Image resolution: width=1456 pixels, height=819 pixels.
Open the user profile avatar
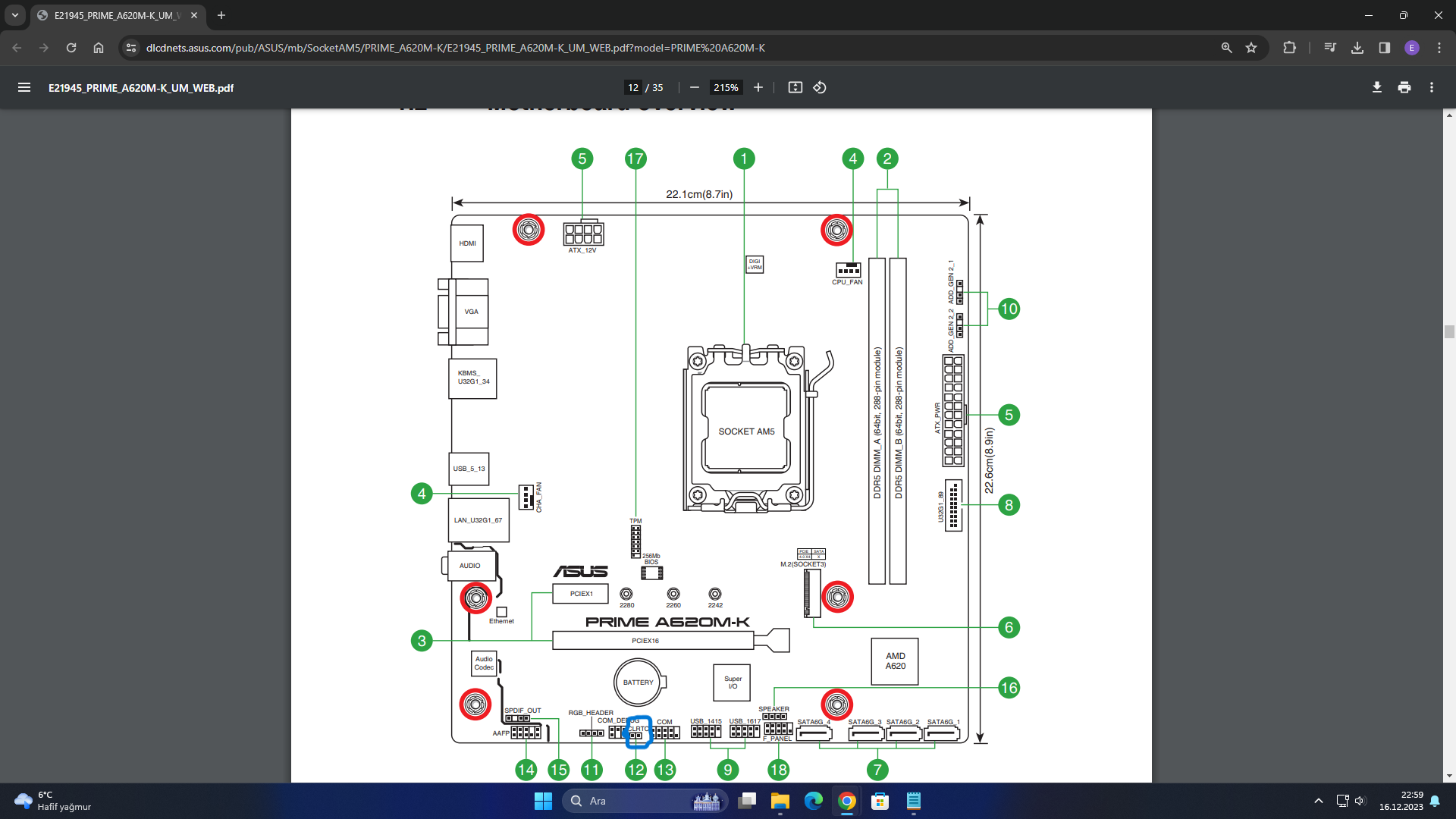[x=1412, y=48]
